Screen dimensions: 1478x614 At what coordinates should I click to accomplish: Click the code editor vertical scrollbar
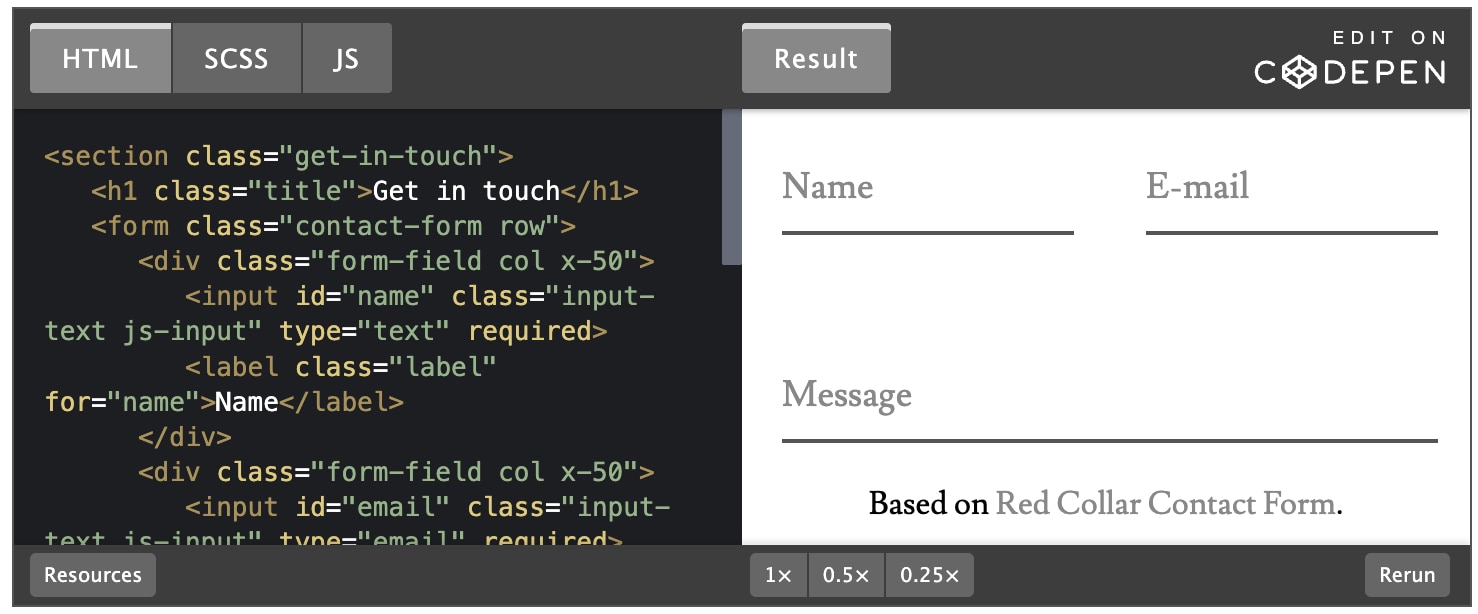[731, 190]
